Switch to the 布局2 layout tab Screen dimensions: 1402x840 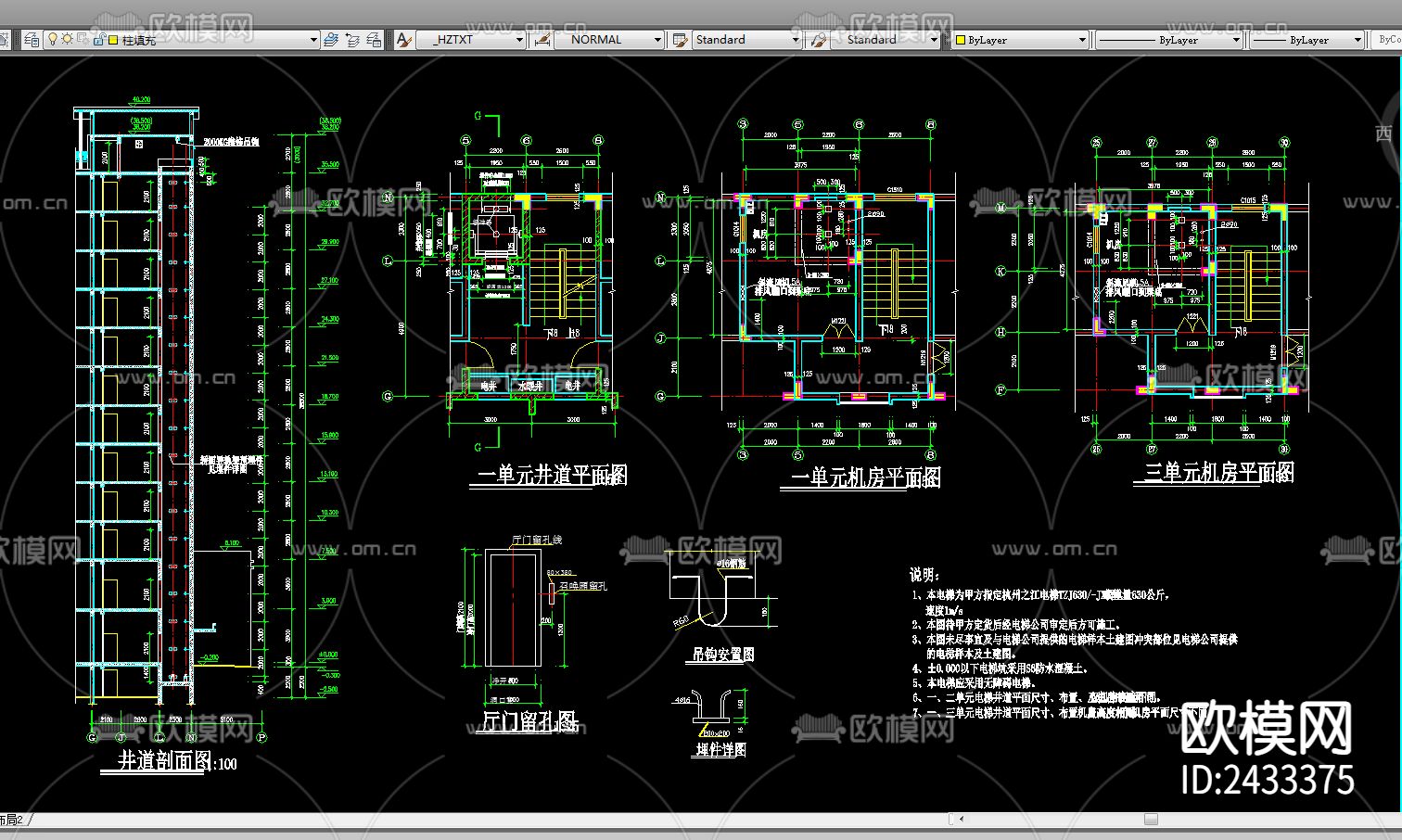pos(13,820)
